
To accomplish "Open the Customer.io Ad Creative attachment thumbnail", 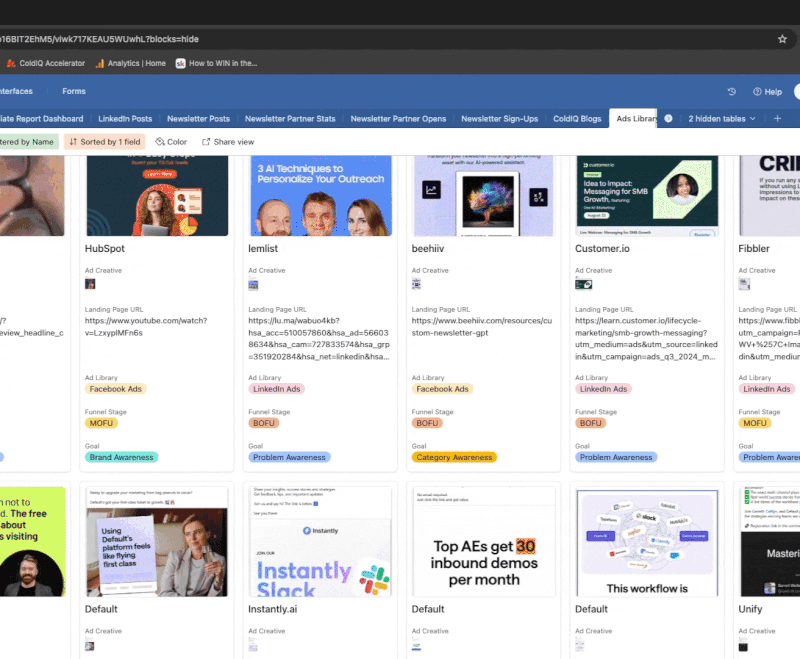I will [x=584, y=285].
